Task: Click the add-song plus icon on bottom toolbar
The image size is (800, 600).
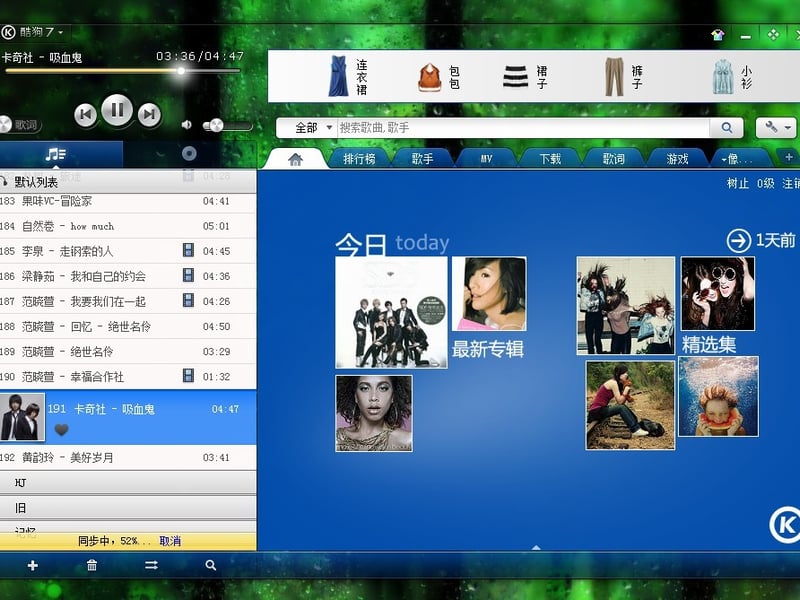Action: click(33, 565)
